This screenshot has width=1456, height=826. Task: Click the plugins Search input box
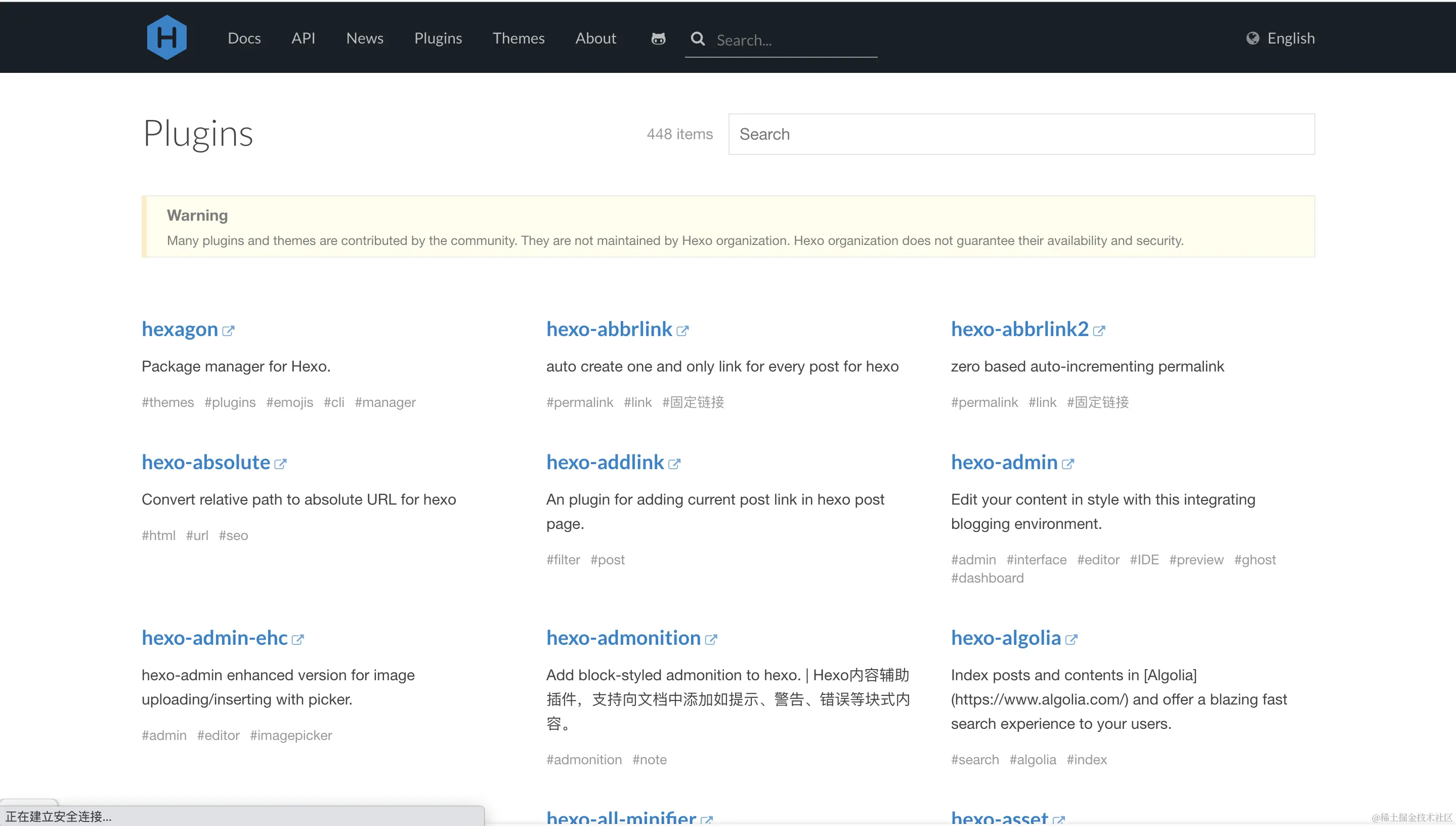coord(1021,134)
